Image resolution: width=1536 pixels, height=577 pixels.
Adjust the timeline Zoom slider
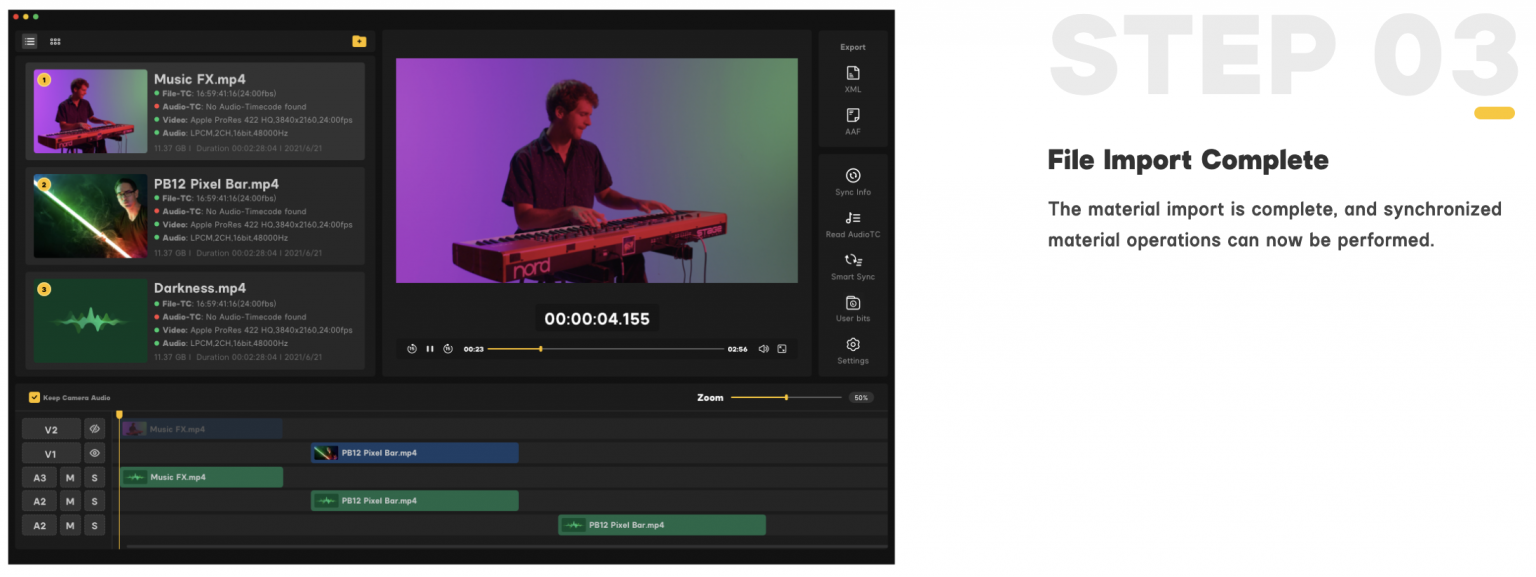787,397
